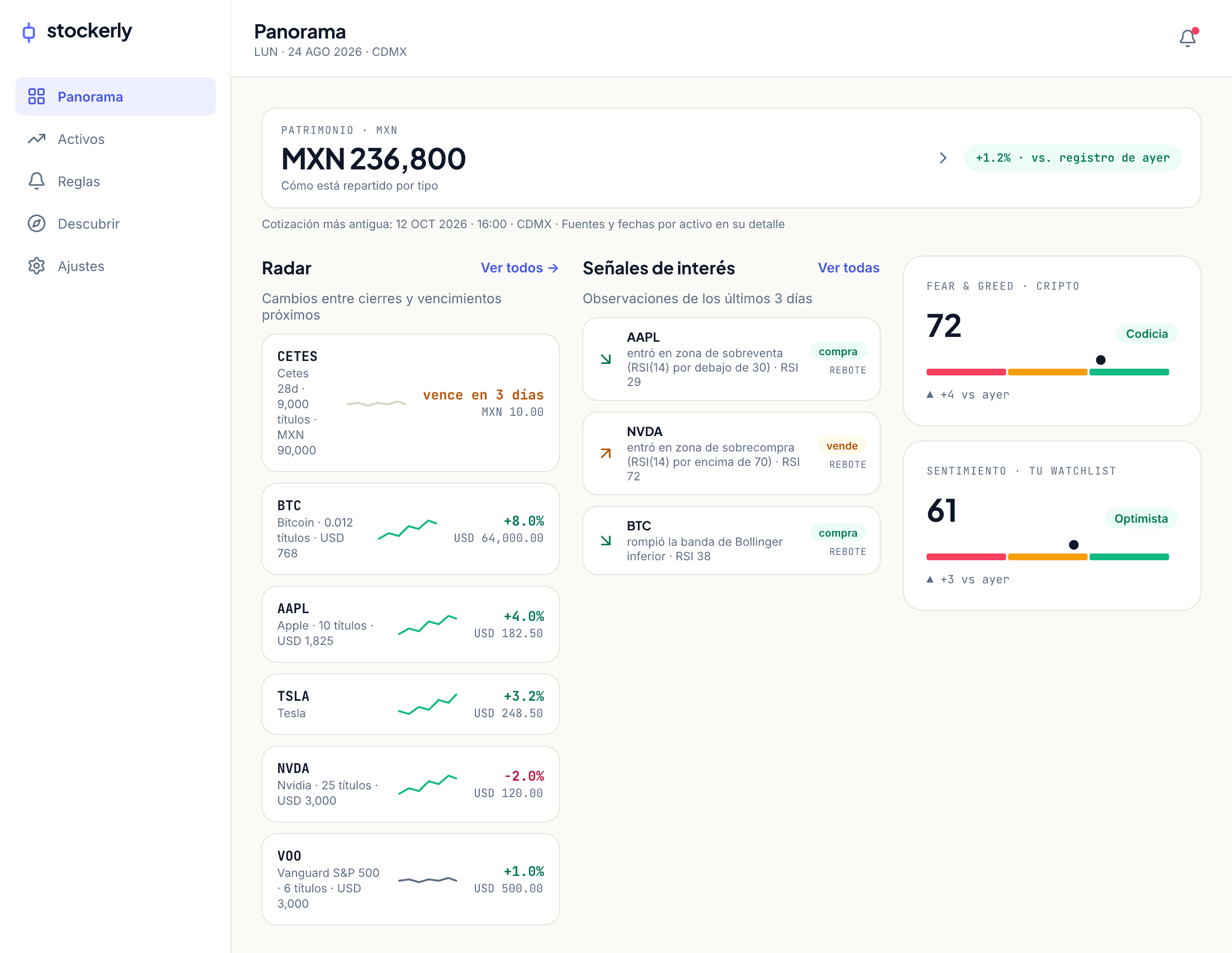The height and width of the screenshot is (953, 1232).
Task: Click the Ajustes gear icon
Action: click(37, 266)
